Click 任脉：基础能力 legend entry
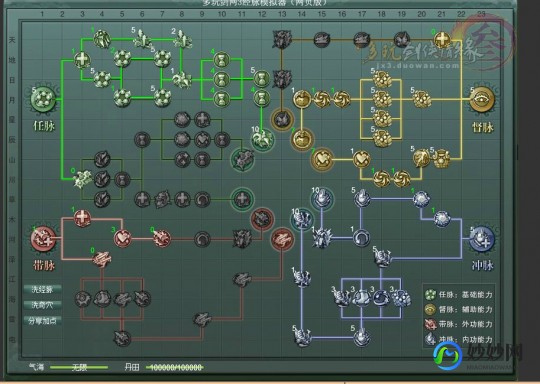Image resolution: width=540 pixels, height=384 pixels. tap(458, 295)
